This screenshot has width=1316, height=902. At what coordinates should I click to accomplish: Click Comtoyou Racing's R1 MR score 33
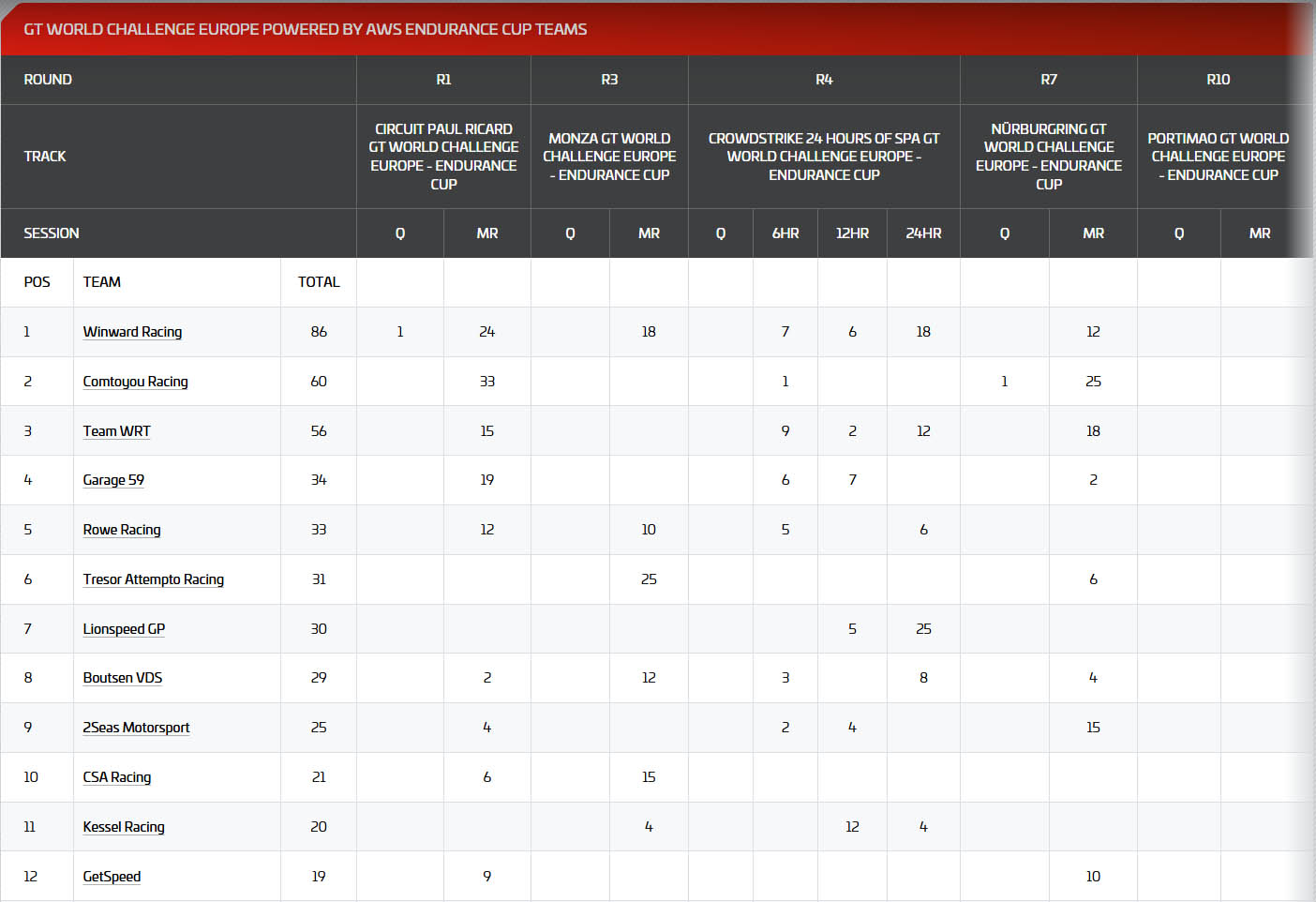[487, 382]
